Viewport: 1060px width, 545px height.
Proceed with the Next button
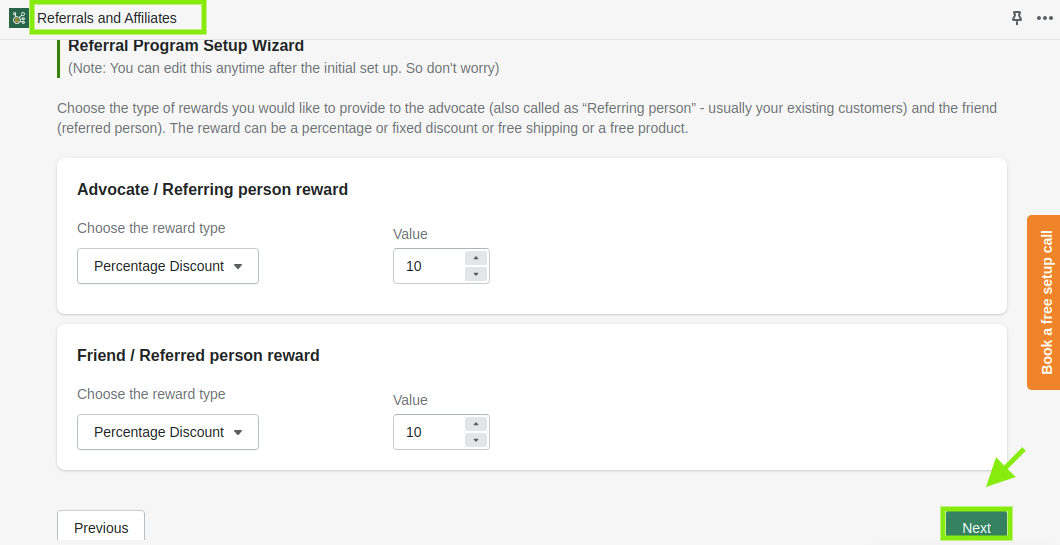click(x=976, y=526)
